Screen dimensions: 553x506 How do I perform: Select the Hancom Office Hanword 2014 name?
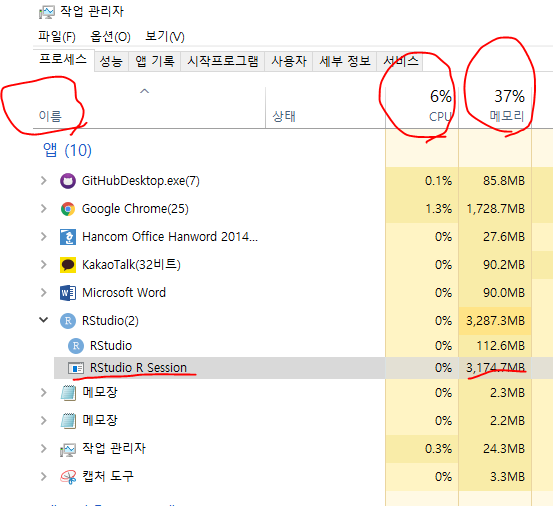tap(170, 237)
